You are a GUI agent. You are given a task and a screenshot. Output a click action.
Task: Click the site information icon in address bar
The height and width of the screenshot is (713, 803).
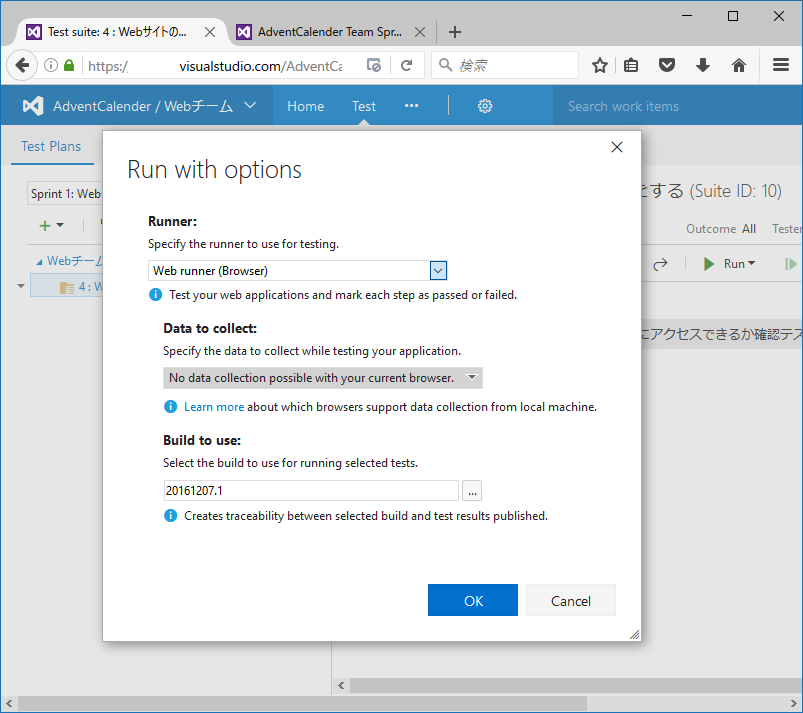[x=51, y=65]
